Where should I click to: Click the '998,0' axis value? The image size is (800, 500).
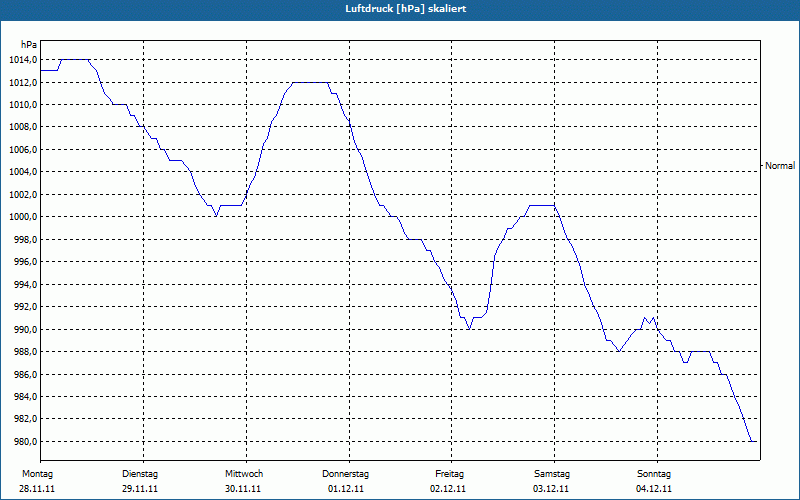25,239
